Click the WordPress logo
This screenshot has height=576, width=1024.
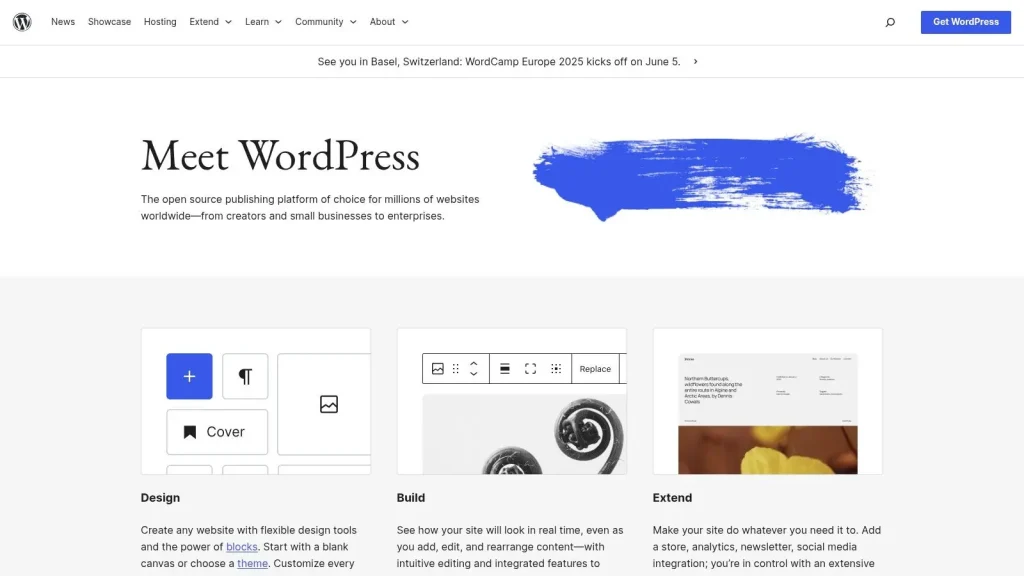click(22, 21)
